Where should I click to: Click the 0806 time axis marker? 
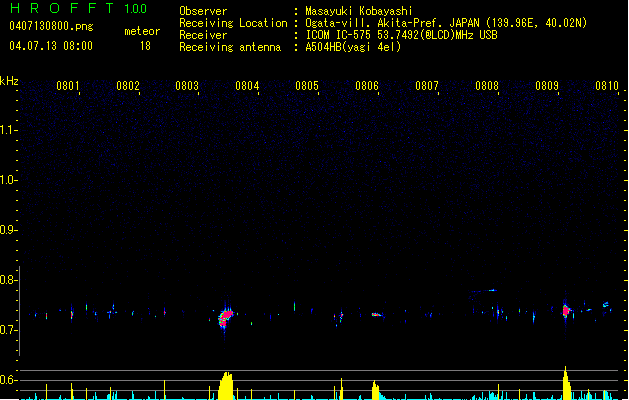coord(367,86)
